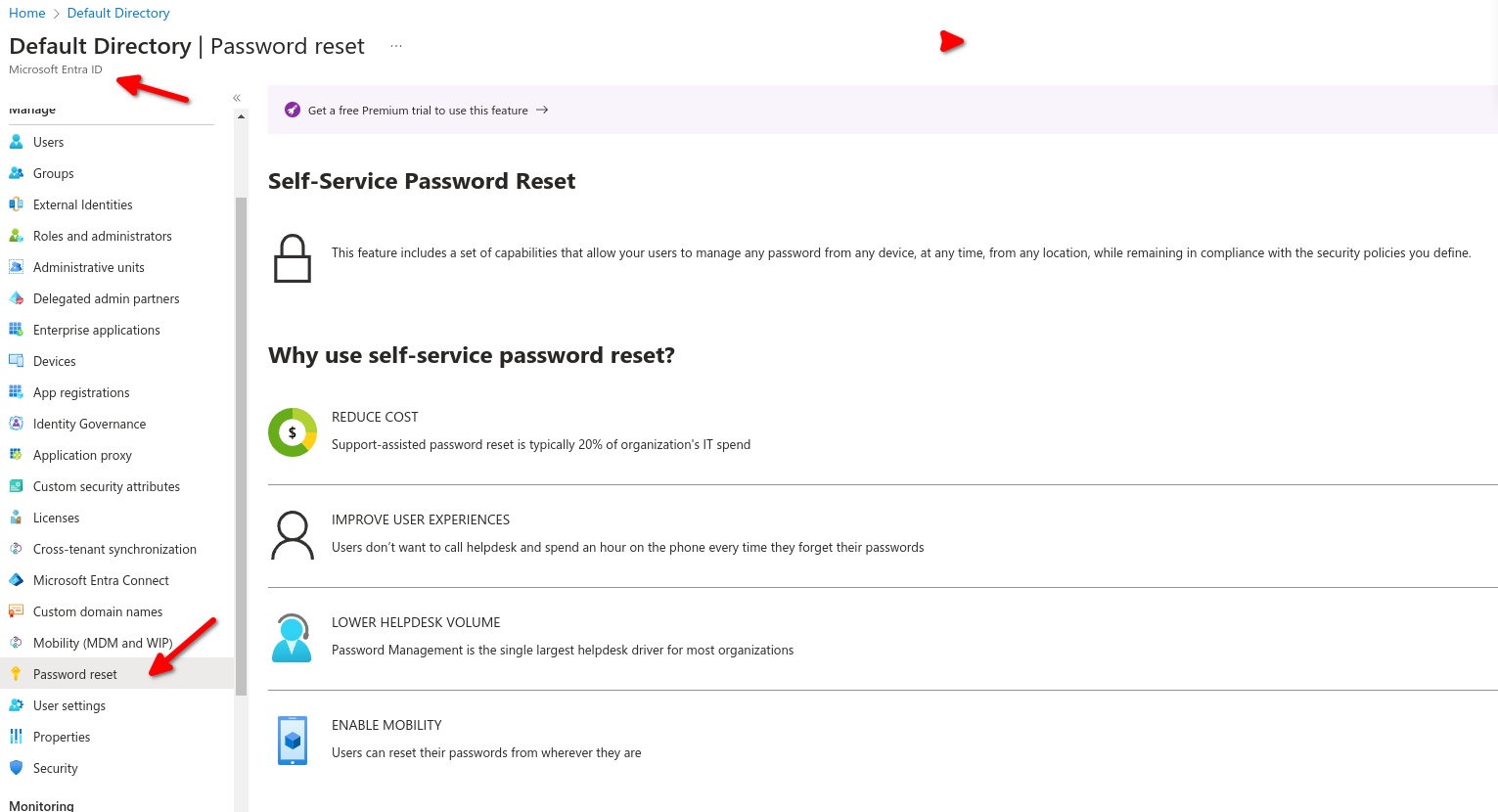
Task: Click the Premium trial rocket icon
Action: 292,110
